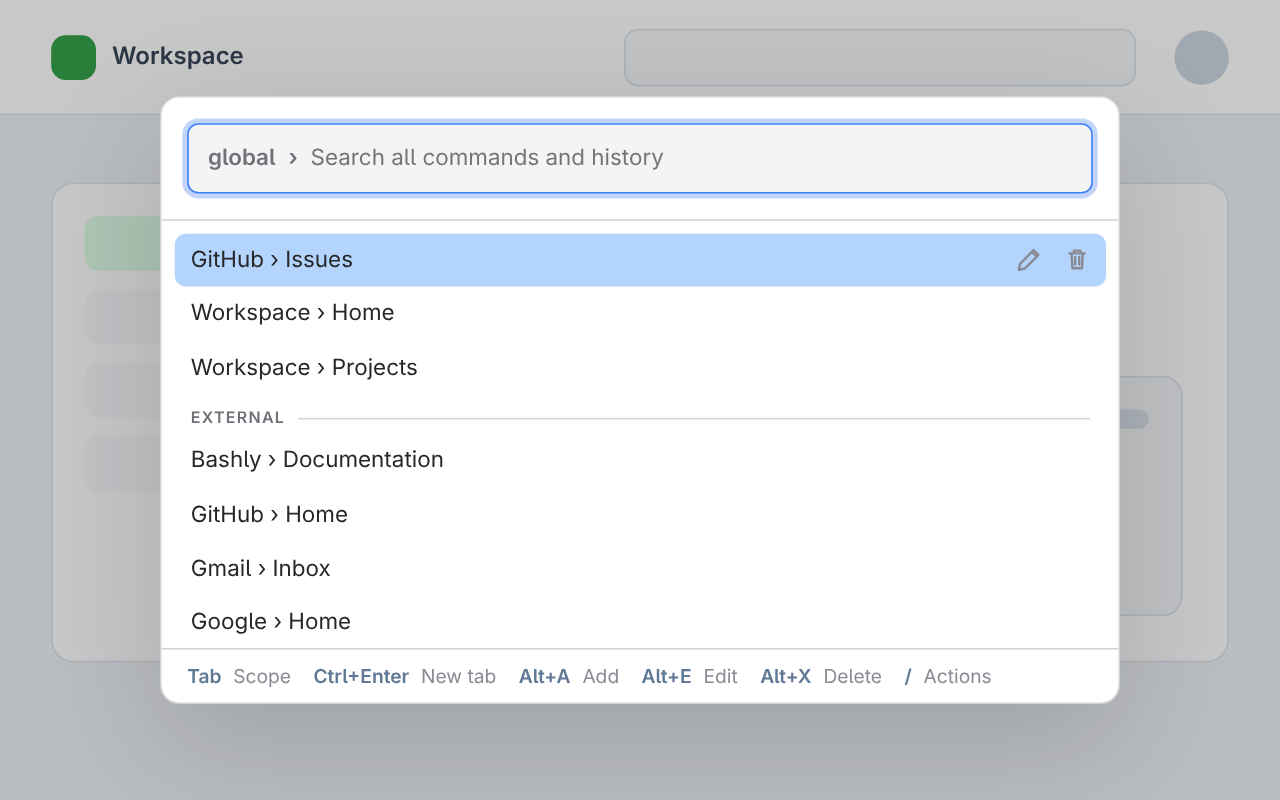Click the header search bar behind the palette
The width and height of the screenshot is (1280, 800).
[880, 57]
